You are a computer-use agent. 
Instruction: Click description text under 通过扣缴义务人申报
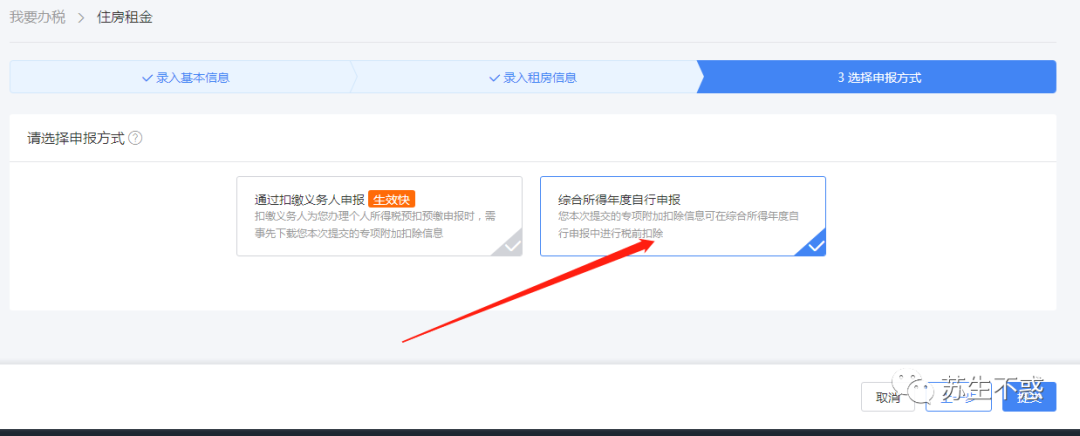[375, 225]
